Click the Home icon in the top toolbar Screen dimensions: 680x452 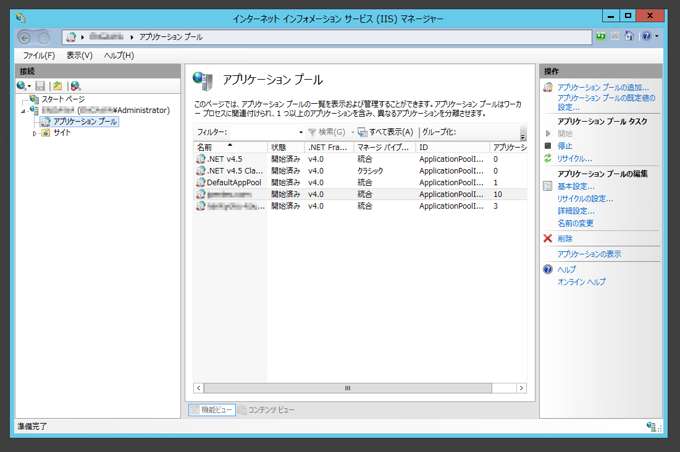[629, 36]
